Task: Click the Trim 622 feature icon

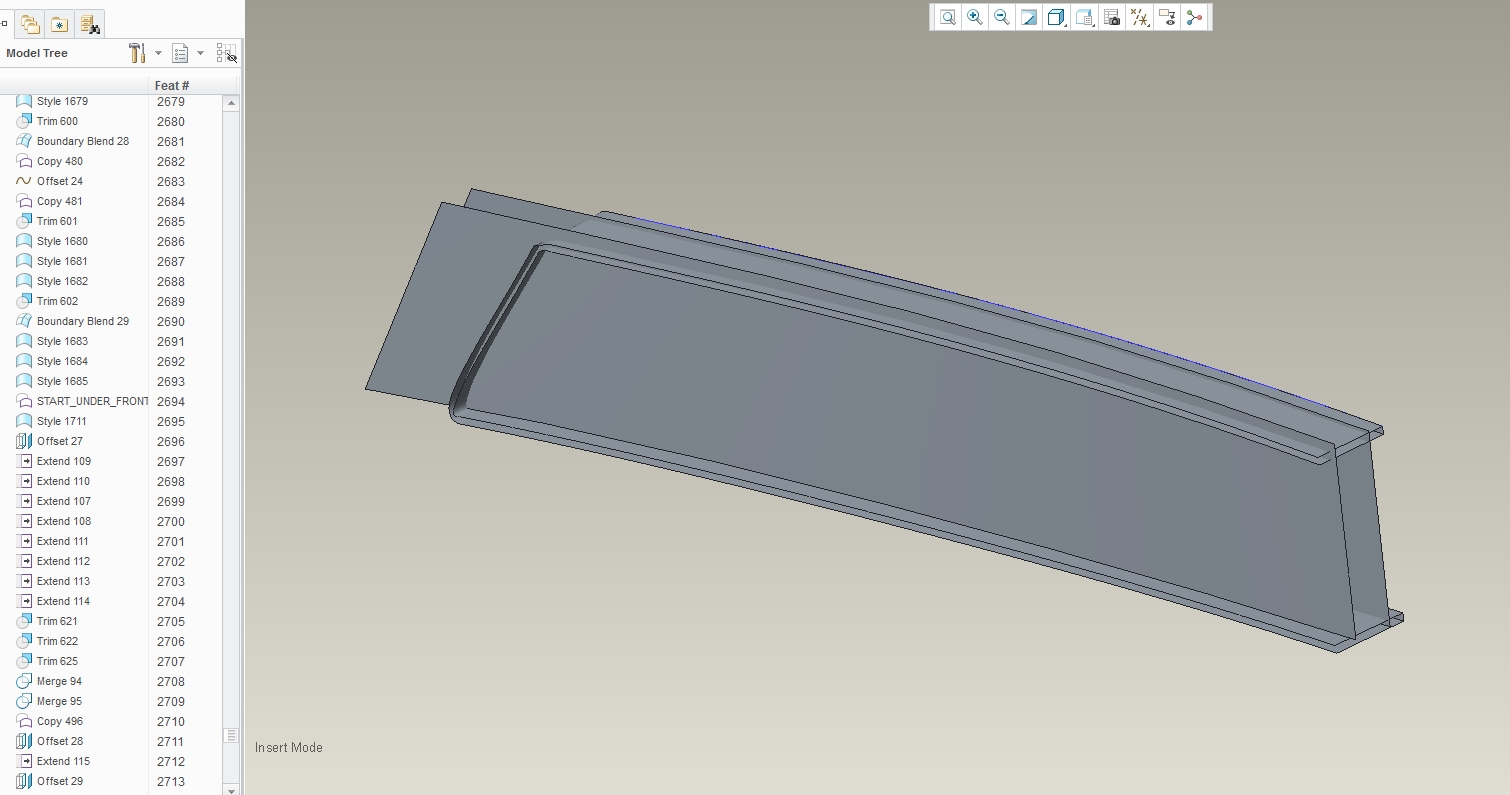Action: [x=24, y=641]
